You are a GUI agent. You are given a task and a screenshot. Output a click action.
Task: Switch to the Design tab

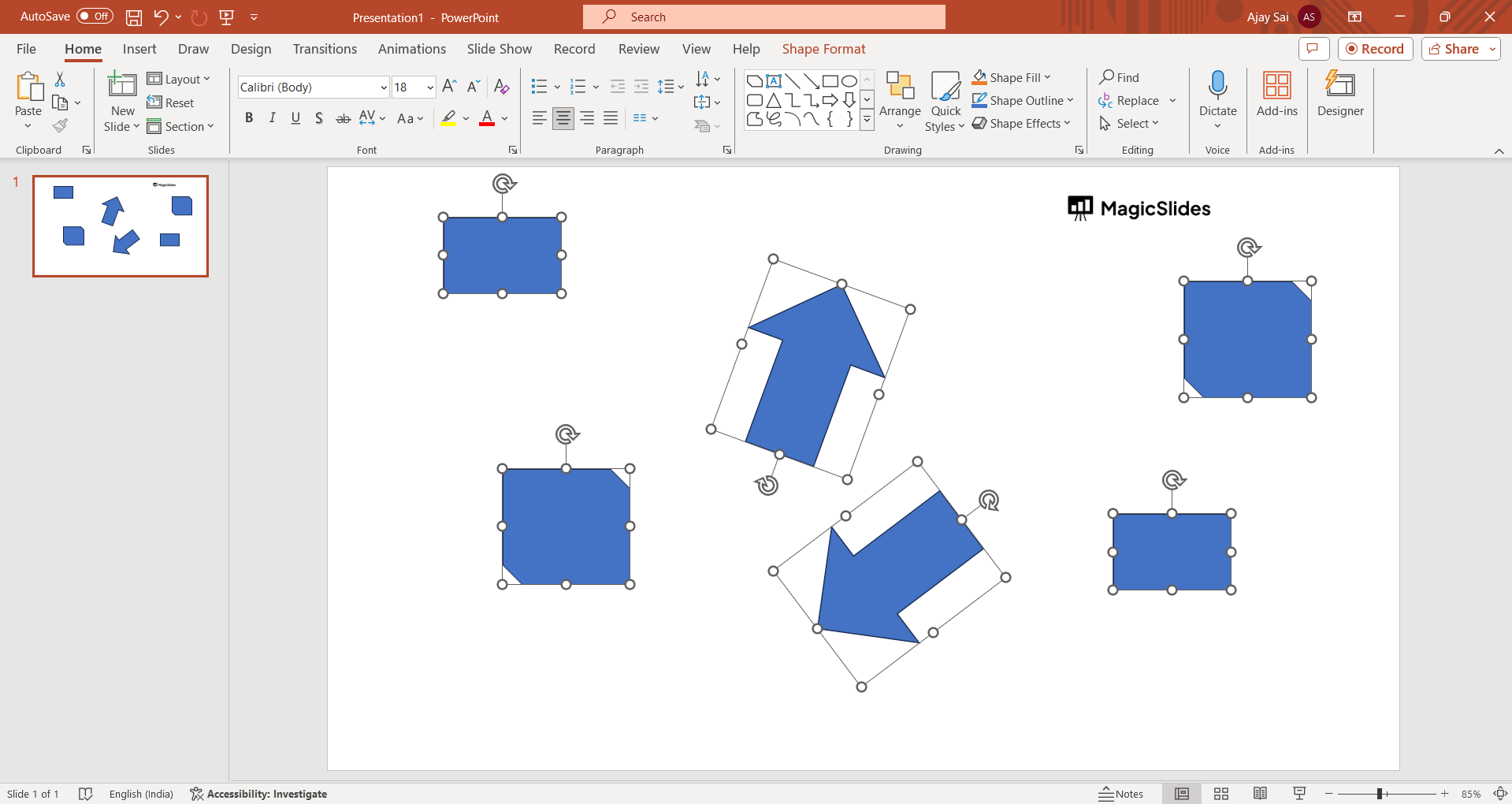point(251,49)
